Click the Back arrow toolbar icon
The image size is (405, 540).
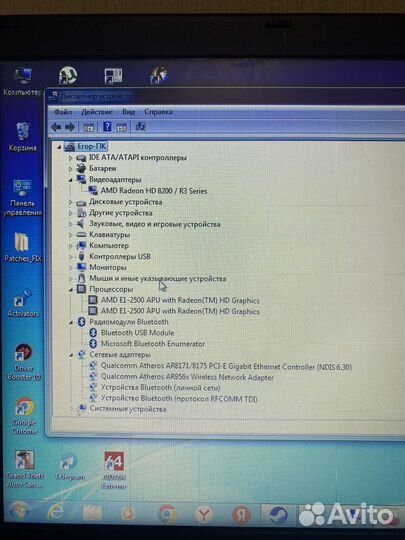point(56,127)
